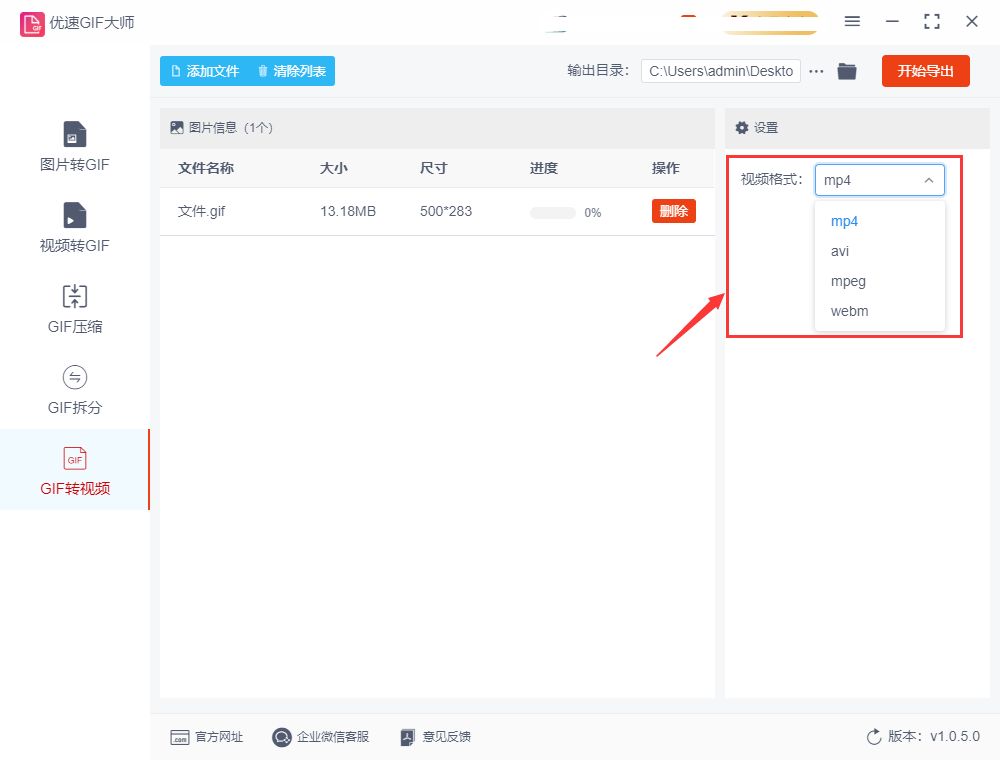Image resolution: width=1000 pixels, height=760 pixels.
Task: Click the 图片转GIF image file icon
Action: pyautogui.click(x=75, y=134)
